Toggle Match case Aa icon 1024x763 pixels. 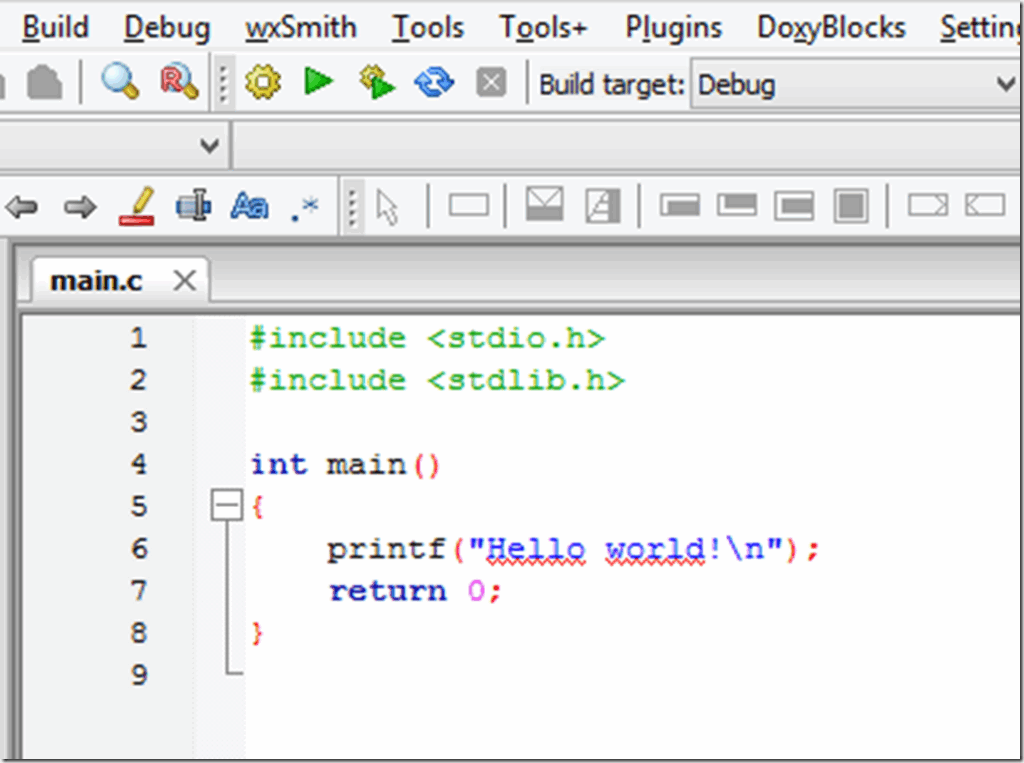point(249,207)
